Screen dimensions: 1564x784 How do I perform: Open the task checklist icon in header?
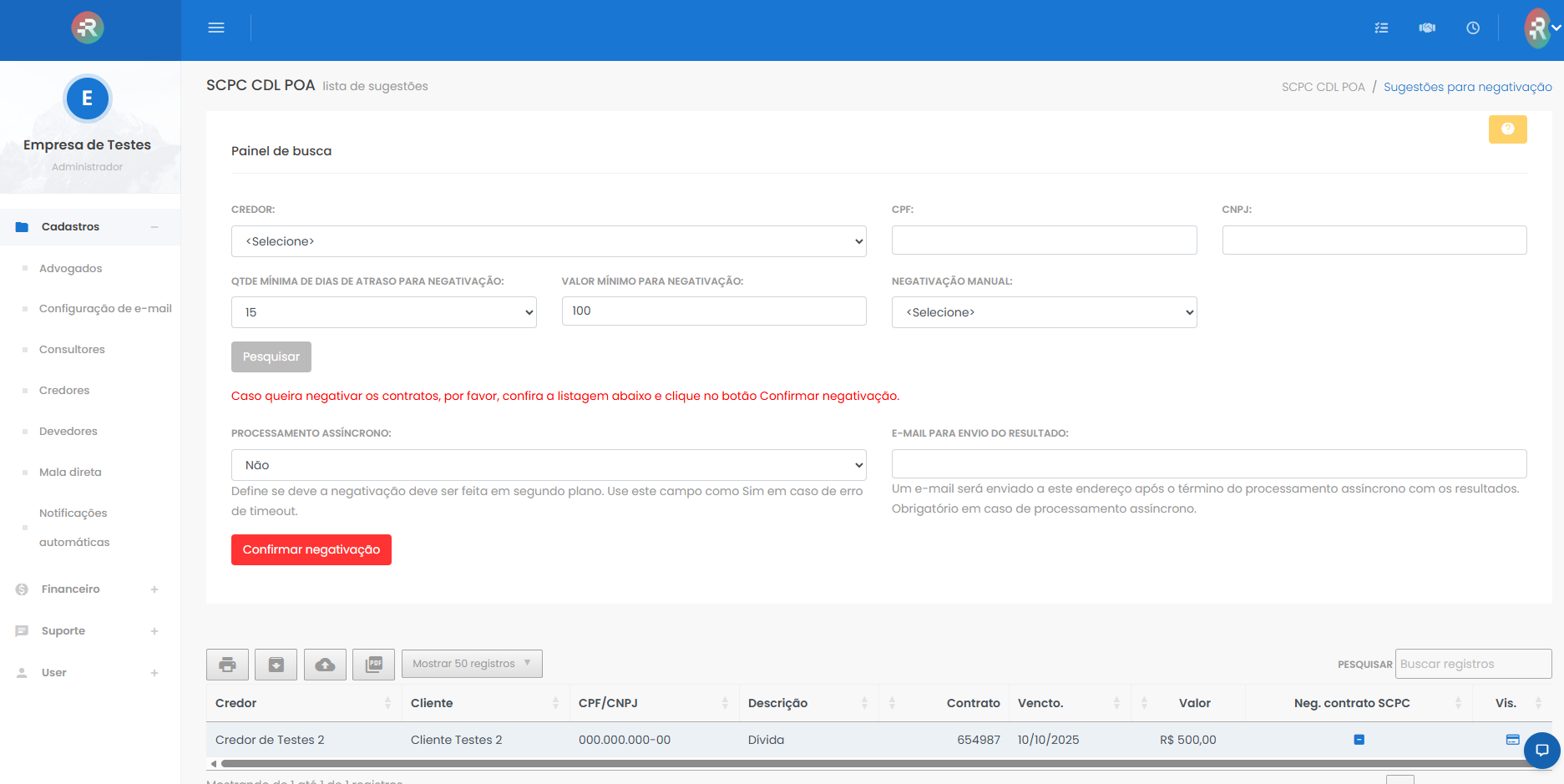[x=1381, y=28]
